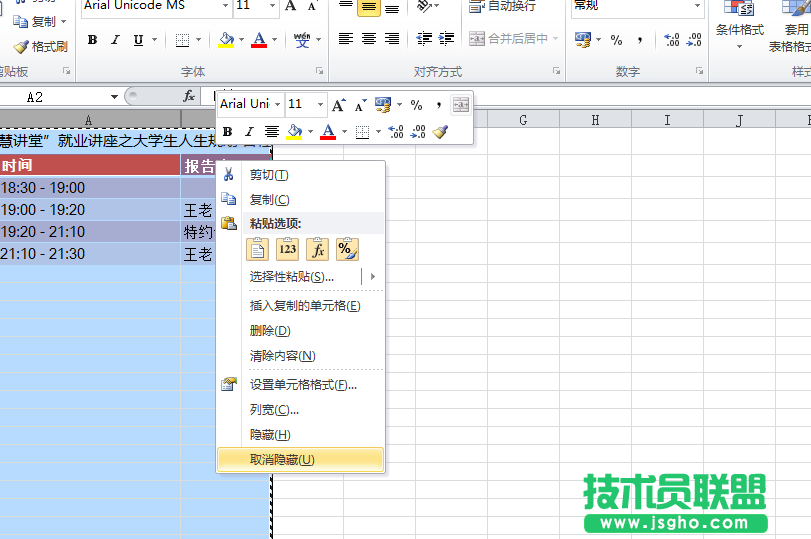The width and height of the screenshot is (811, 539).
Task: Click mini toolbar grow font icon
Action: pyautogui.click(x=338, y=105)
